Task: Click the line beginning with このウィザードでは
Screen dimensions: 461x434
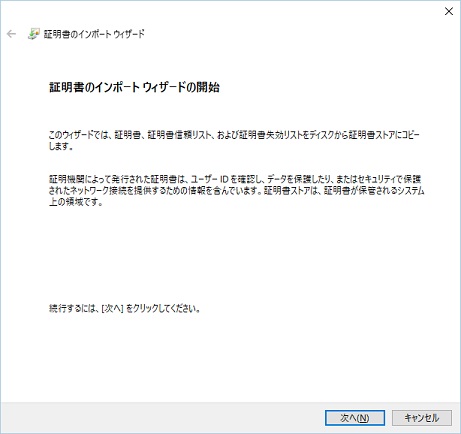Action: [234, 135]
